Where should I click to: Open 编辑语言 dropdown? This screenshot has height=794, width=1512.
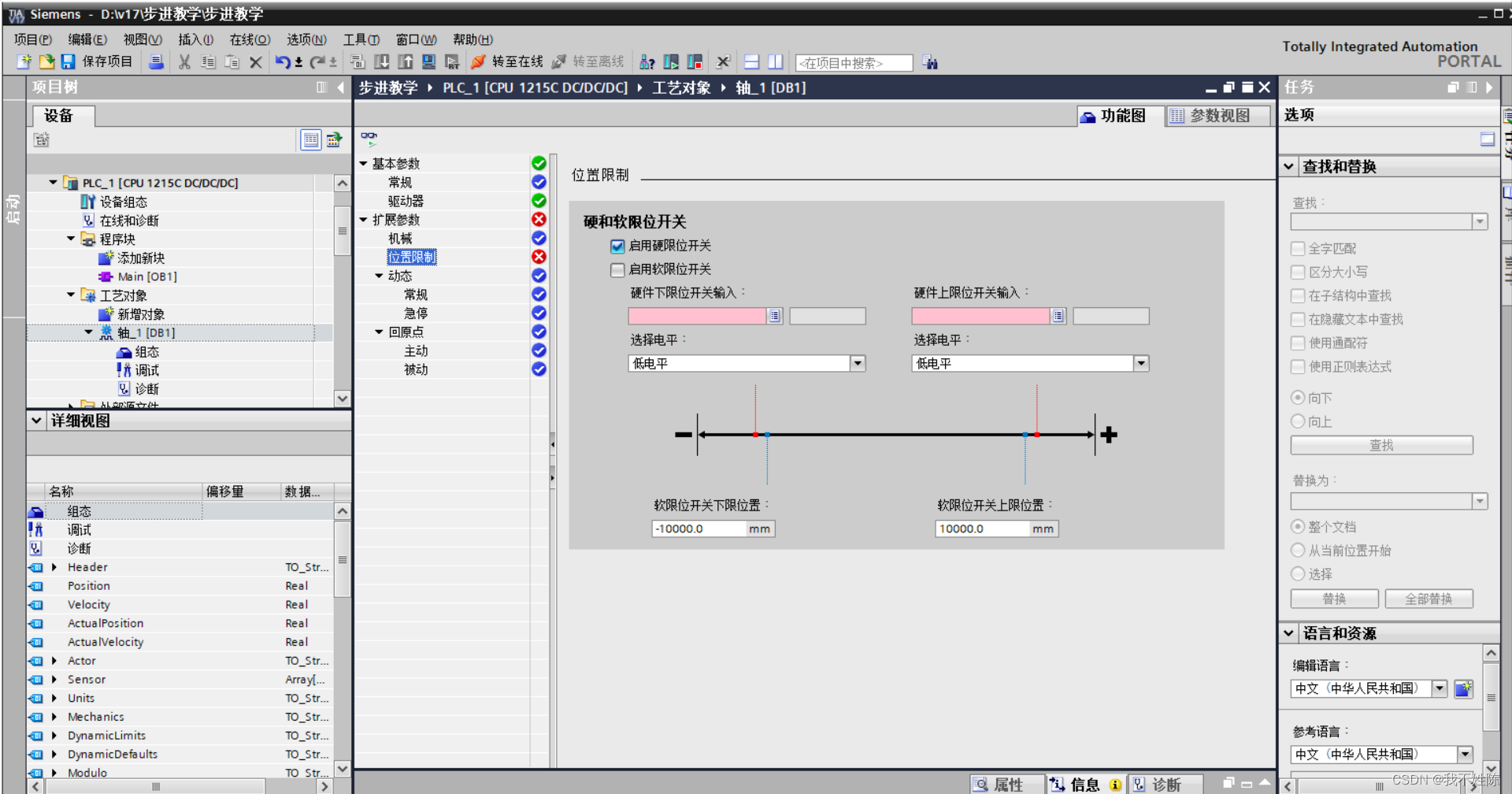point(1440,688)
